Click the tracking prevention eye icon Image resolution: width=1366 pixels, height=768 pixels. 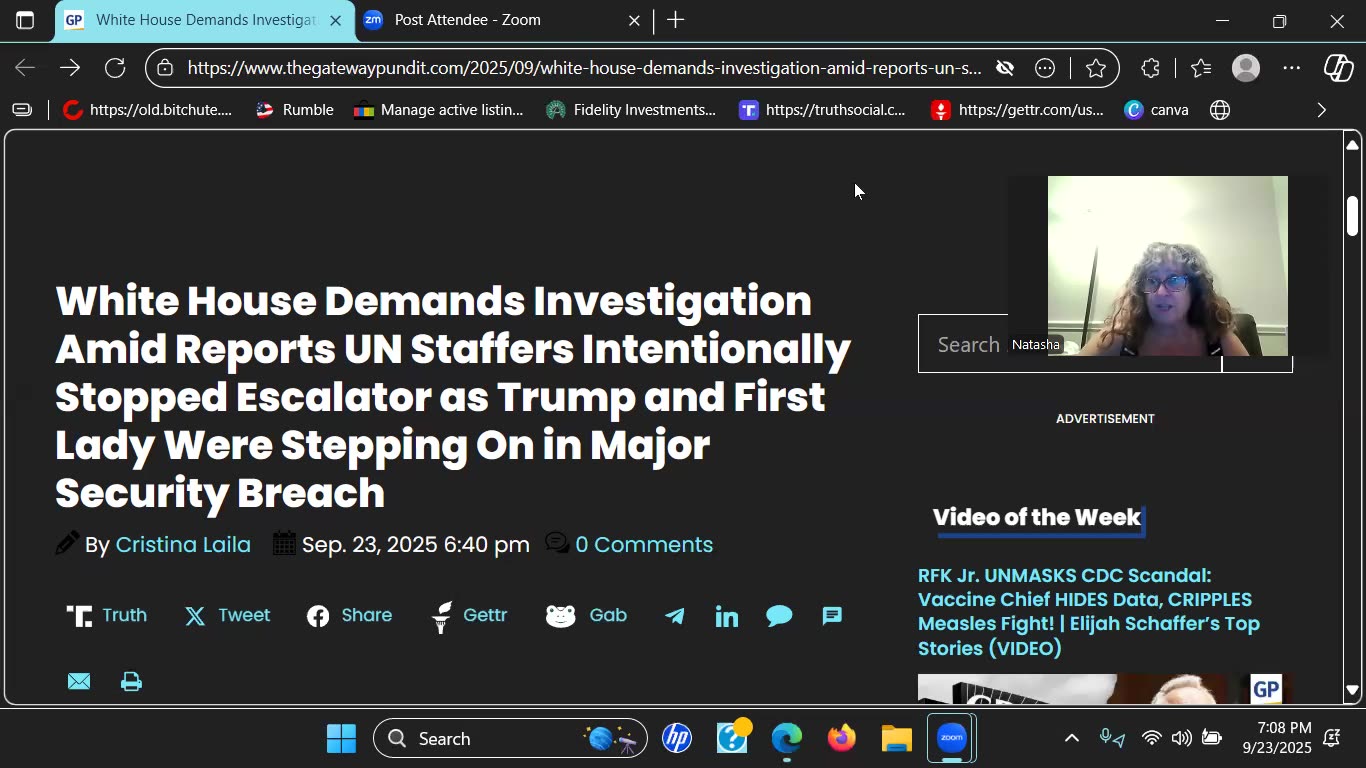(x=1005, y=68)
